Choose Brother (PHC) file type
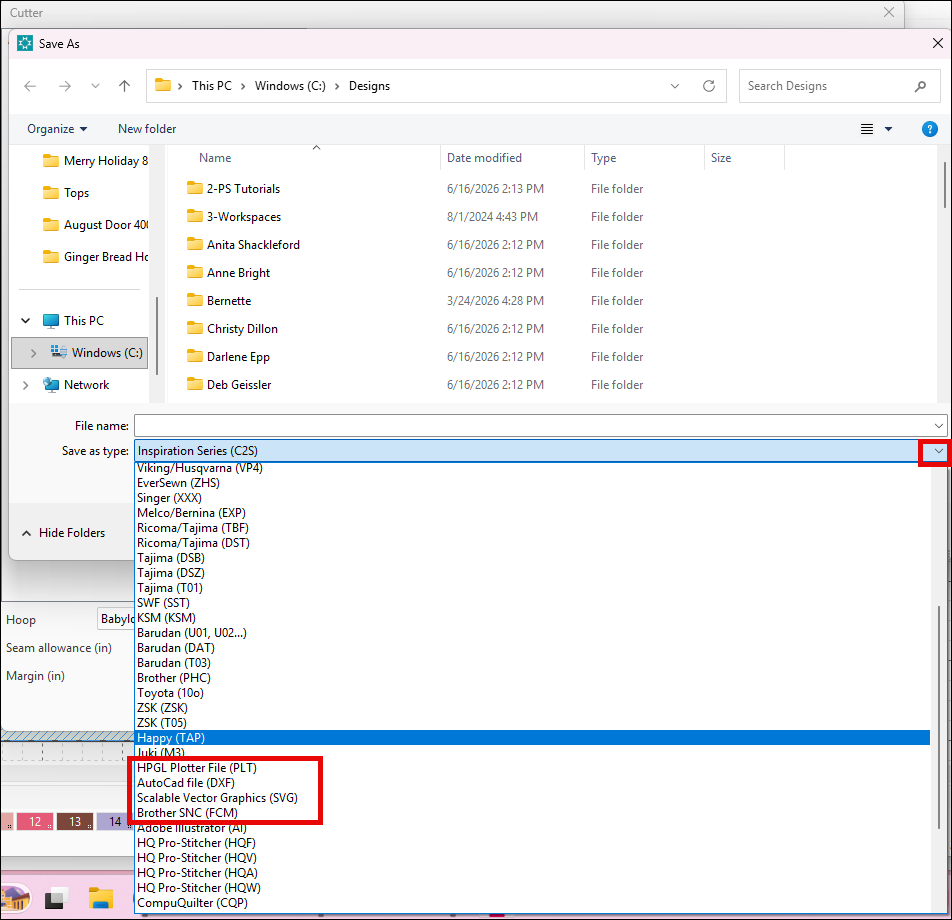Image resolution: width=952 pixels, height=920 pixels. pyautogui.click(x=174, y=678)
